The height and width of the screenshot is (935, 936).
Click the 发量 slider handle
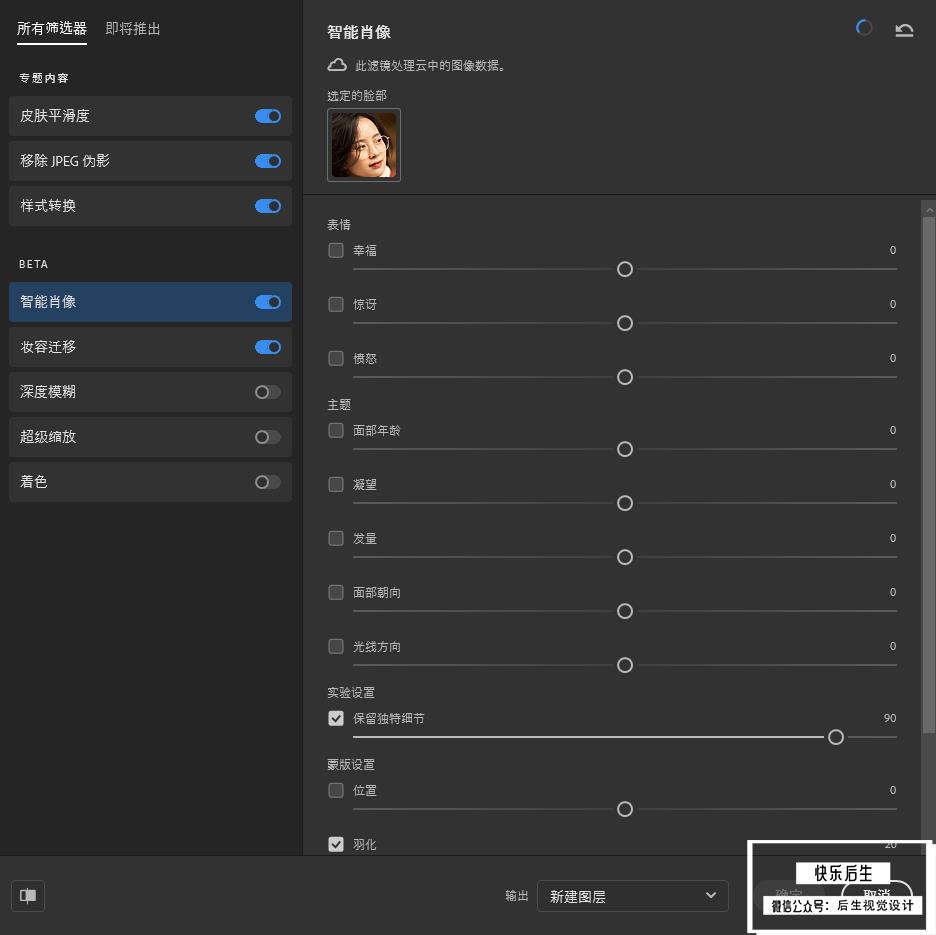click(625, 557)
